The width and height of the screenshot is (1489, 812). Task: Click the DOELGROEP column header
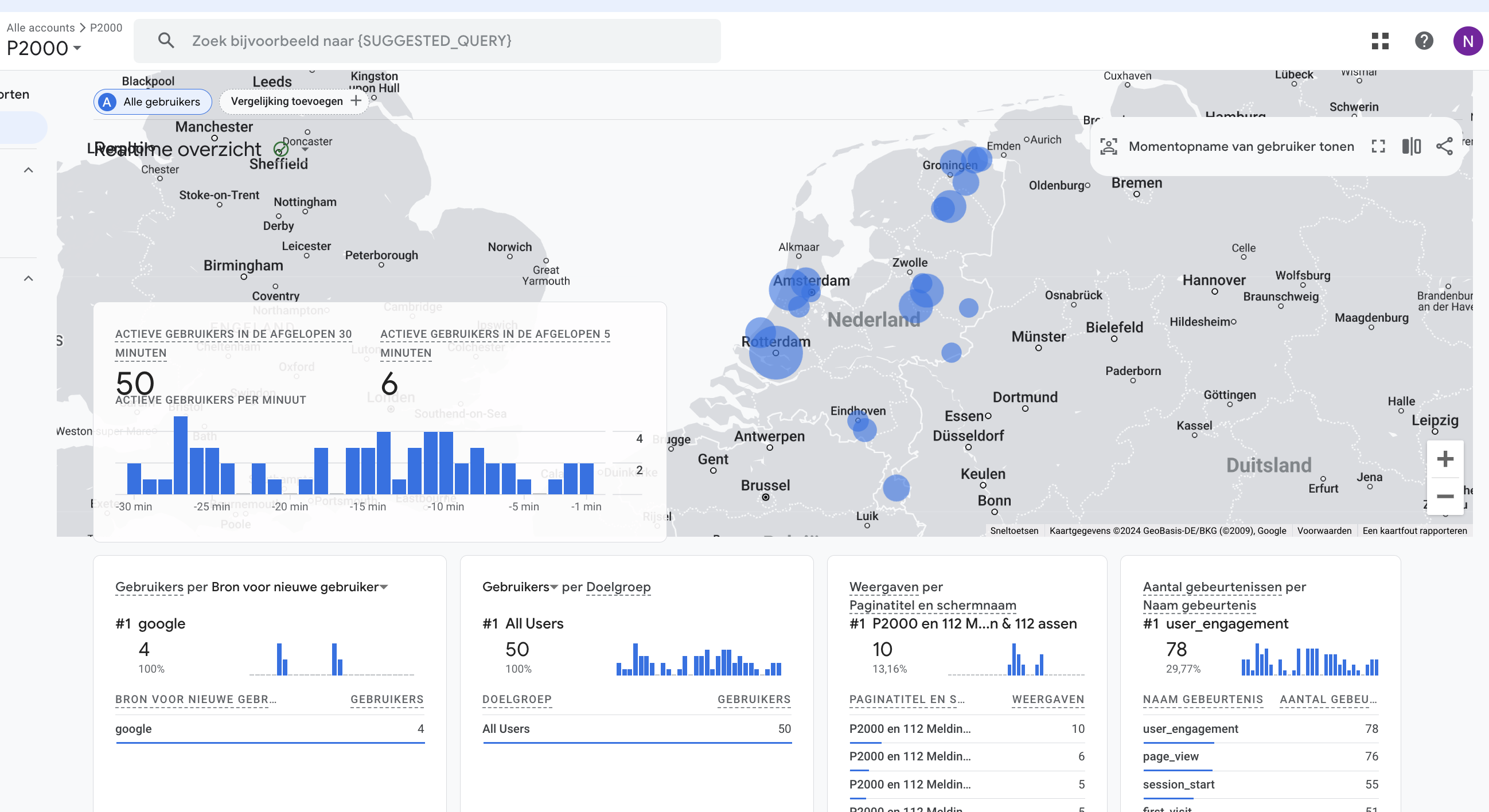pos(517,699)
